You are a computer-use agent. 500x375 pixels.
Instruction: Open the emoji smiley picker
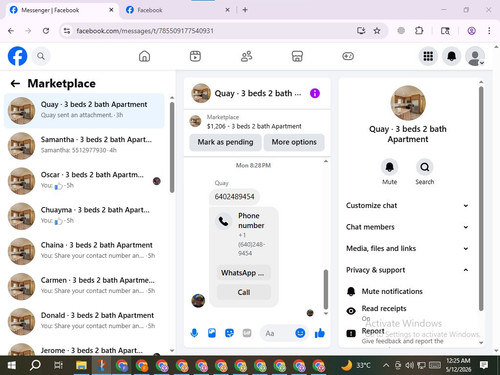(300, 333)
